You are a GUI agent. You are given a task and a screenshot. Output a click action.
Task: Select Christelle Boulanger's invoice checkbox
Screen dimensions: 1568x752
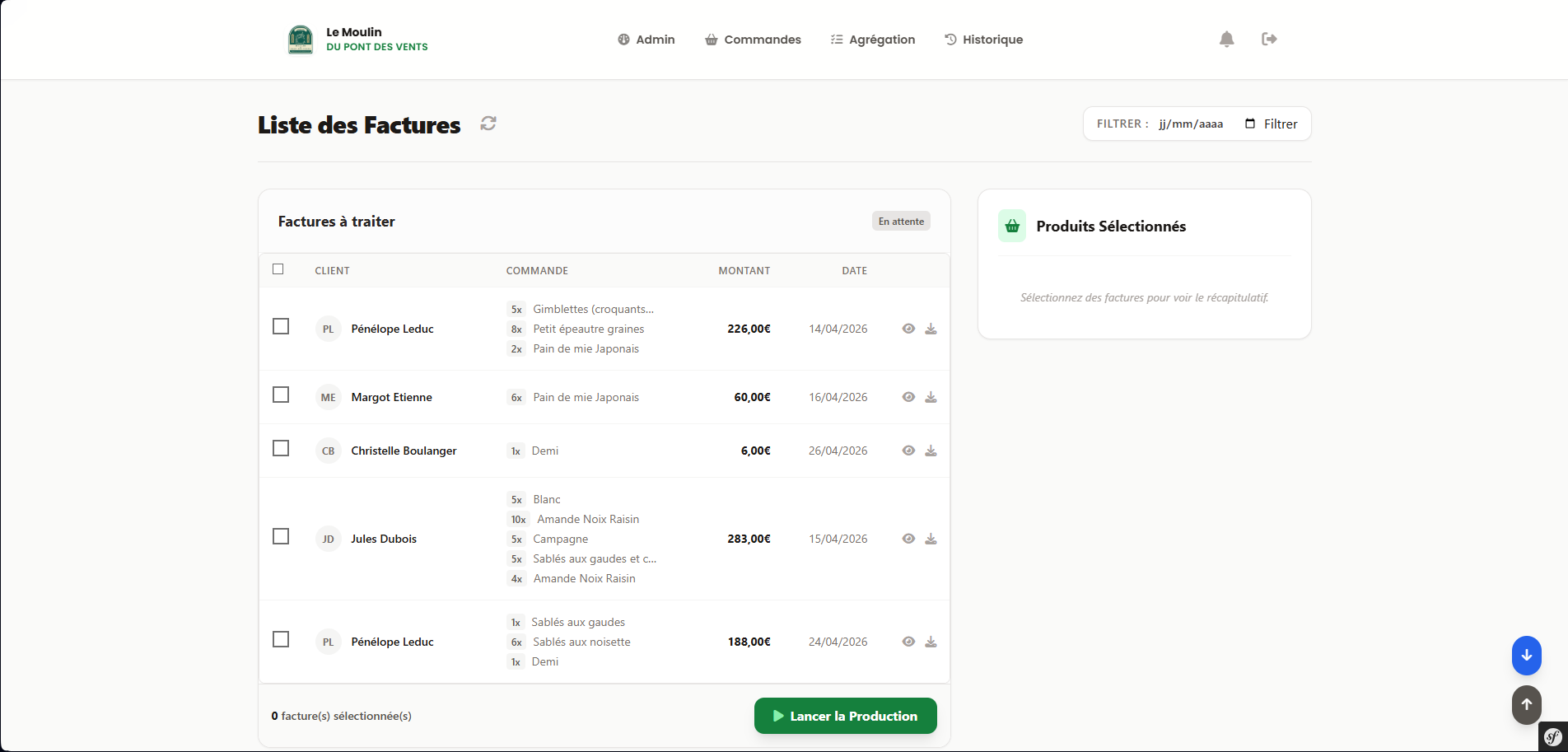click(x=281, y=449)
